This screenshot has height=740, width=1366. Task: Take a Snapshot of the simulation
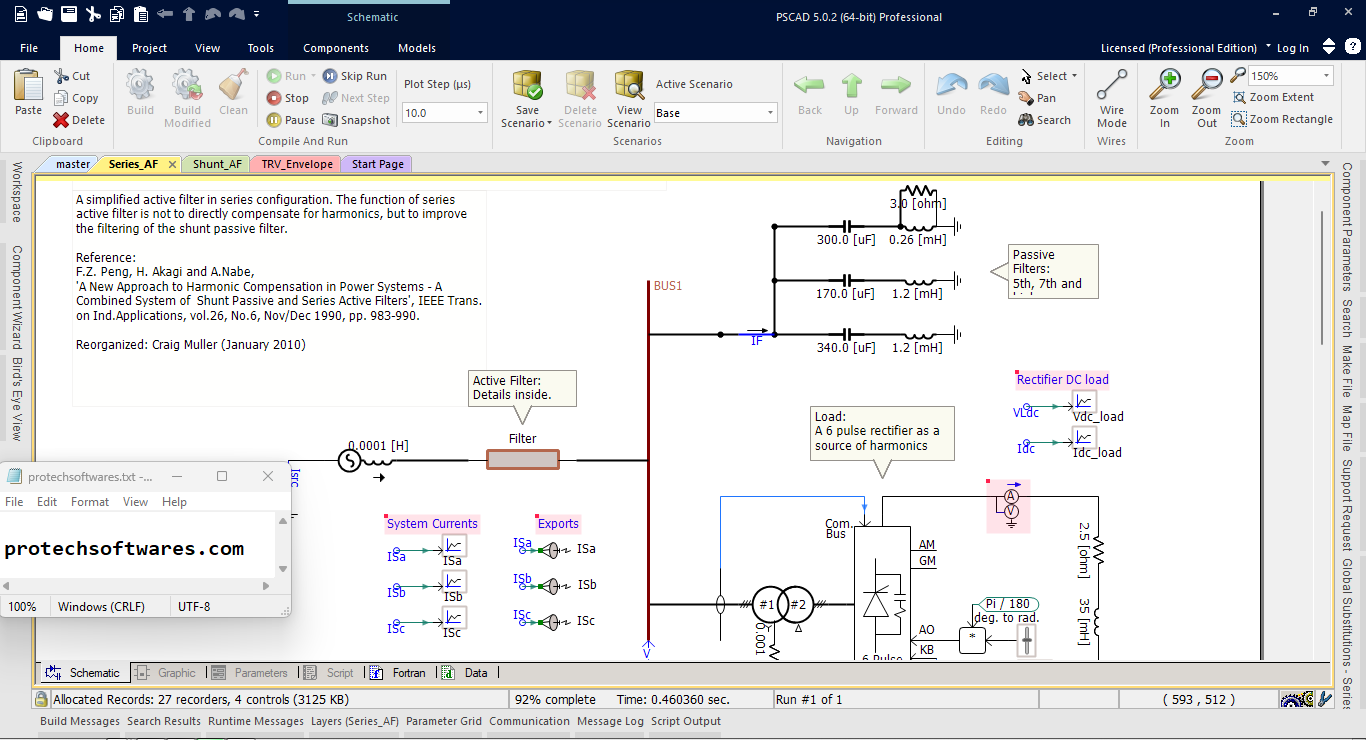pyautogui.click(x=357, y=120)
